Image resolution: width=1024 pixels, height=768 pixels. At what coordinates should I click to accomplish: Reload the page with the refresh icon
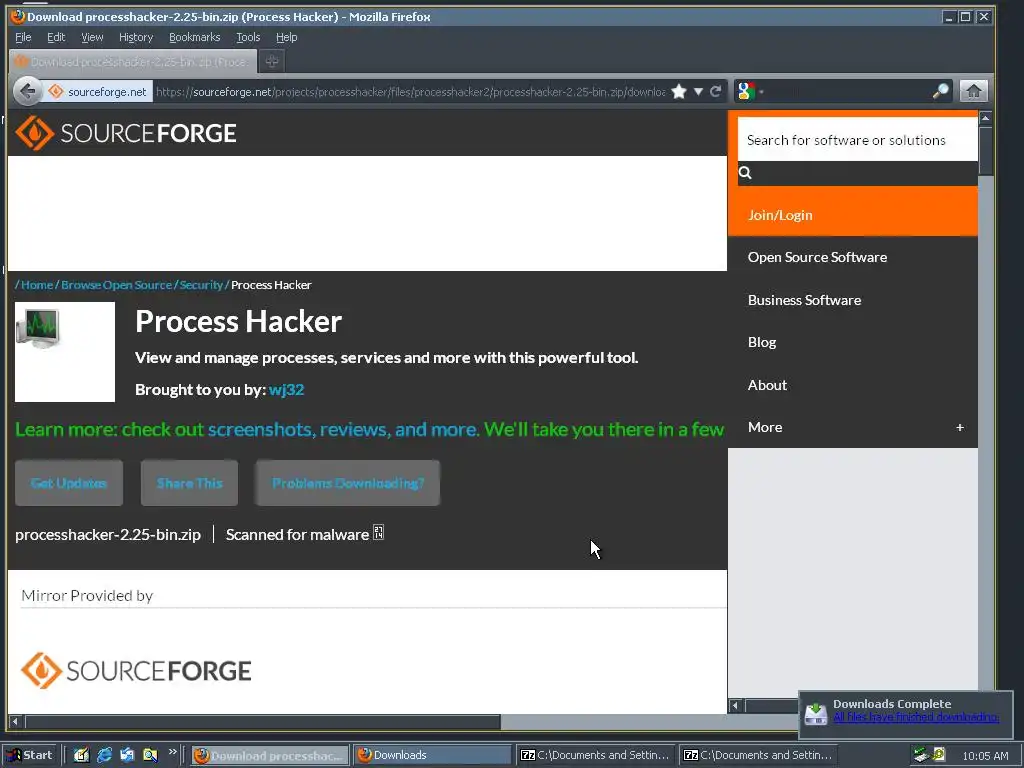pos(716,91)
